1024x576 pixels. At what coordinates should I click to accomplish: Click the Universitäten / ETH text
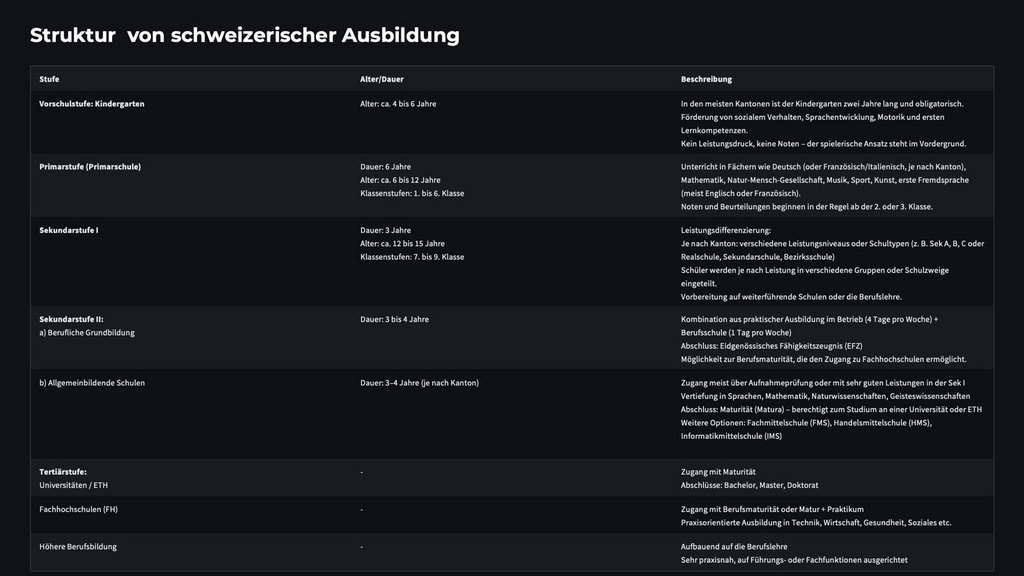click(74, 485)
